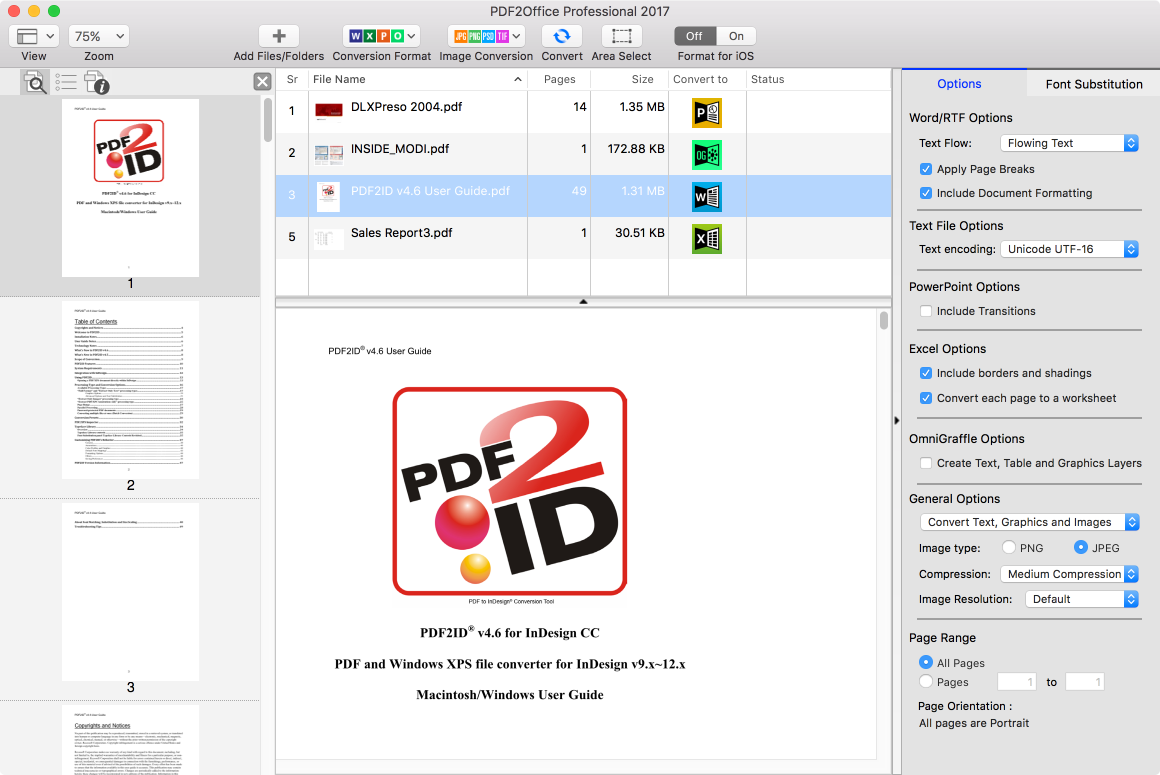
Task: Select the Sales Report3.pdf file thumbnail icon
Action: [328, 238]
